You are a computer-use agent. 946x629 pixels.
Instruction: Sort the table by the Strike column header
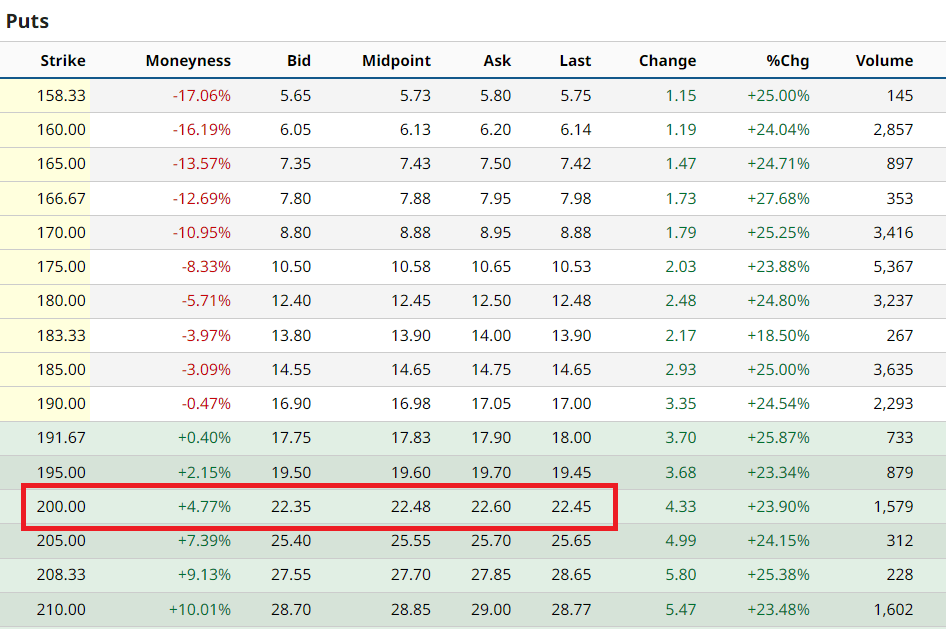(62, 61)
